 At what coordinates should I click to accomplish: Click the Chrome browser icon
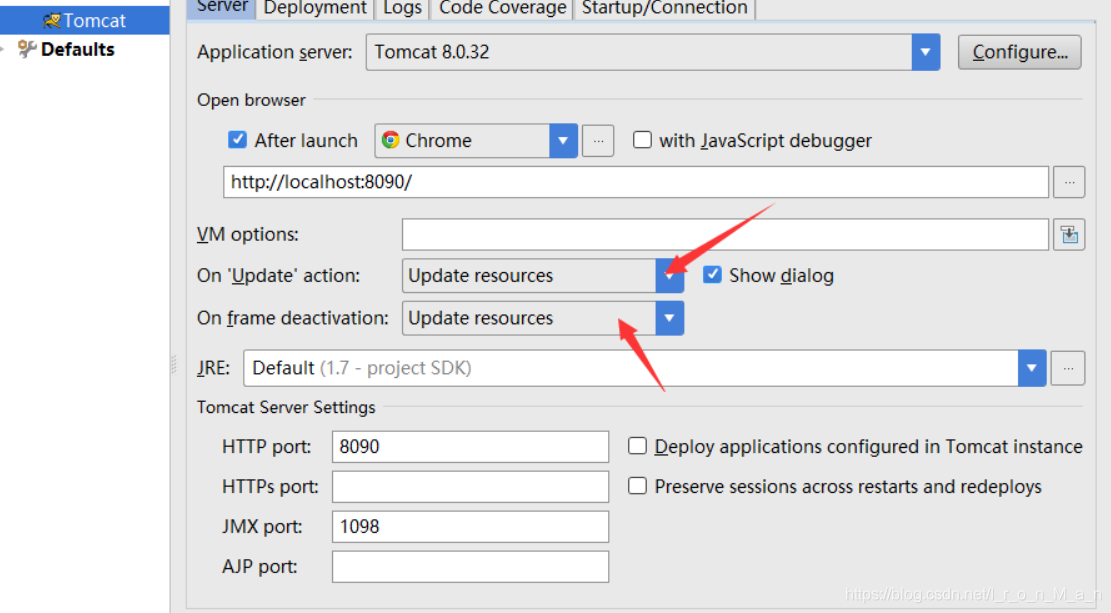(390, 141)
